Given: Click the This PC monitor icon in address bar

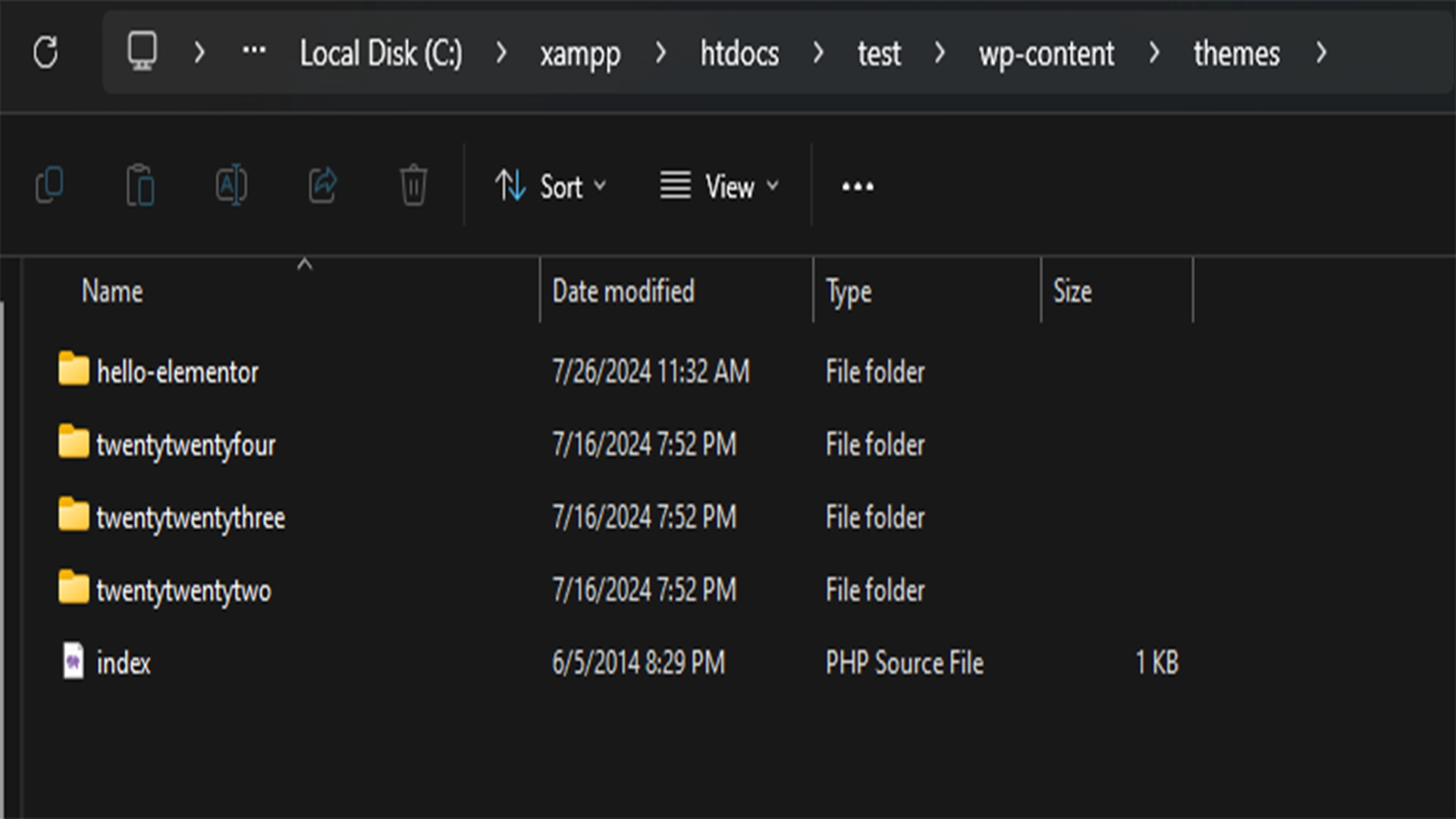Looking at the screenshot, I should pyautogui.click(x=142, y=52).
